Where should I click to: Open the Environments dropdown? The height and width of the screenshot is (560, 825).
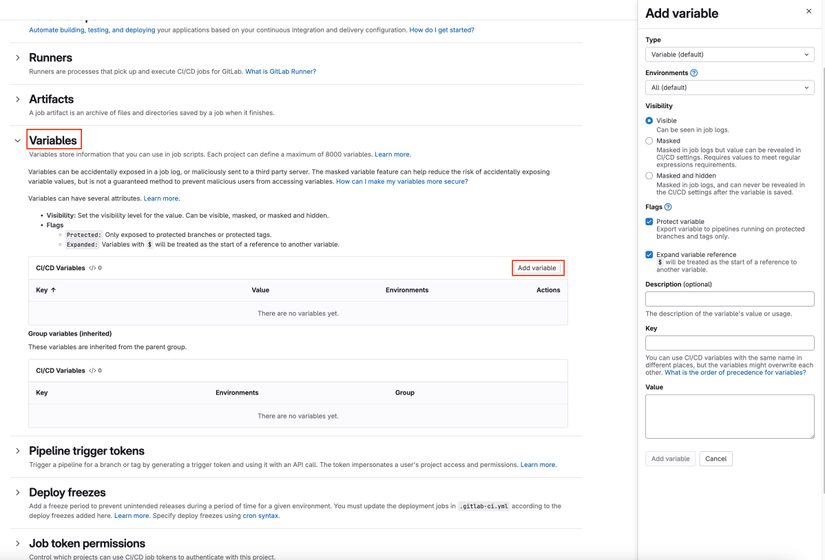[x=729, y=88]
